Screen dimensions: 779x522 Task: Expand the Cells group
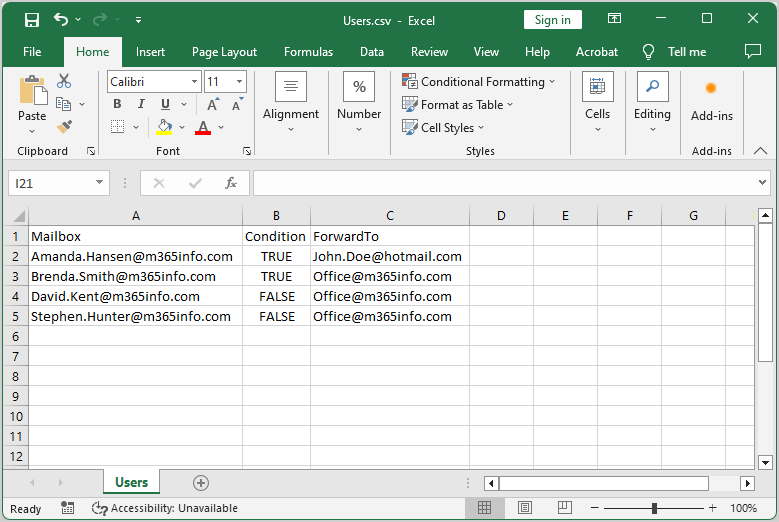click(597, 102)
